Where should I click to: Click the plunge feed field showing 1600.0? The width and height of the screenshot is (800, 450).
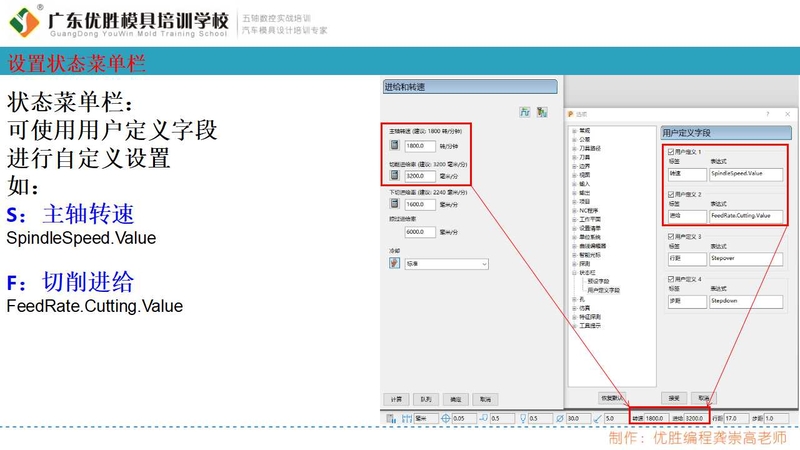(420, 204)
